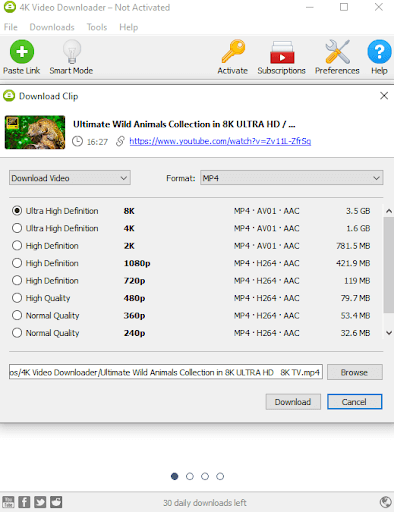Viewport: 394px width, 512px height.
Task: Click the Reddit icon in status bar
Action: click(56, 502)
